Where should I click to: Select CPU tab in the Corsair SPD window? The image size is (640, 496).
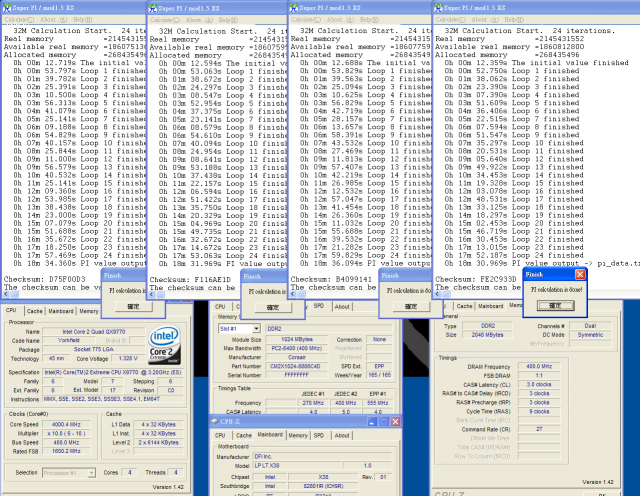[220, 307]
